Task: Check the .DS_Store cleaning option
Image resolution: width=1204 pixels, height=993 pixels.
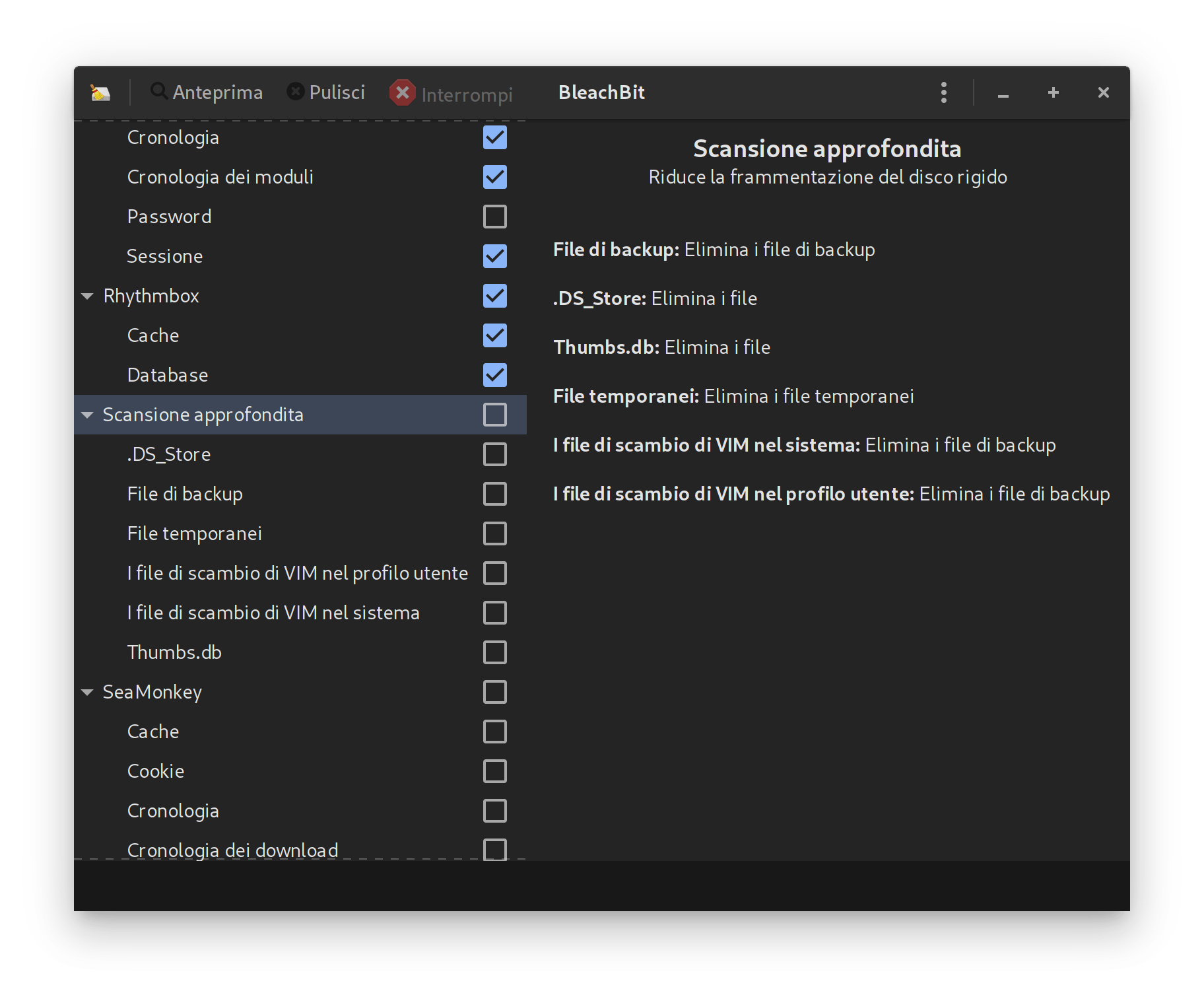Action: (494, 454)
